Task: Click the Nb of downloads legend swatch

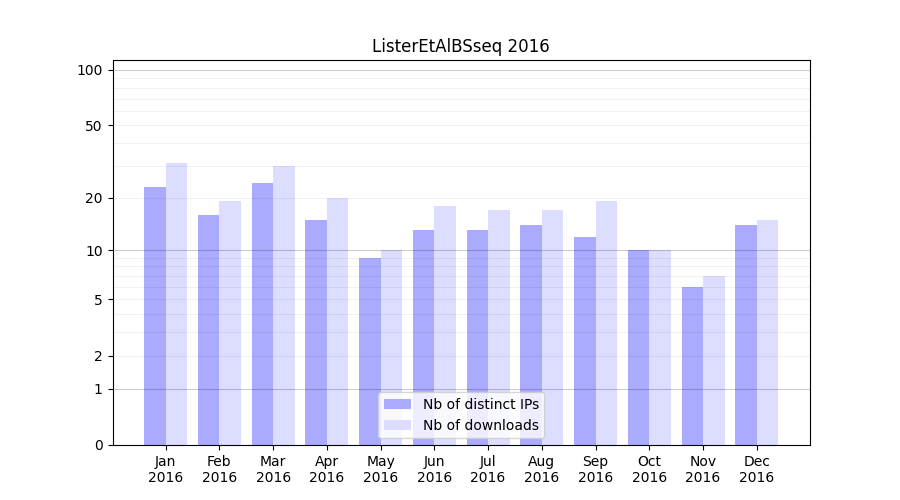Action: [397, 425]
